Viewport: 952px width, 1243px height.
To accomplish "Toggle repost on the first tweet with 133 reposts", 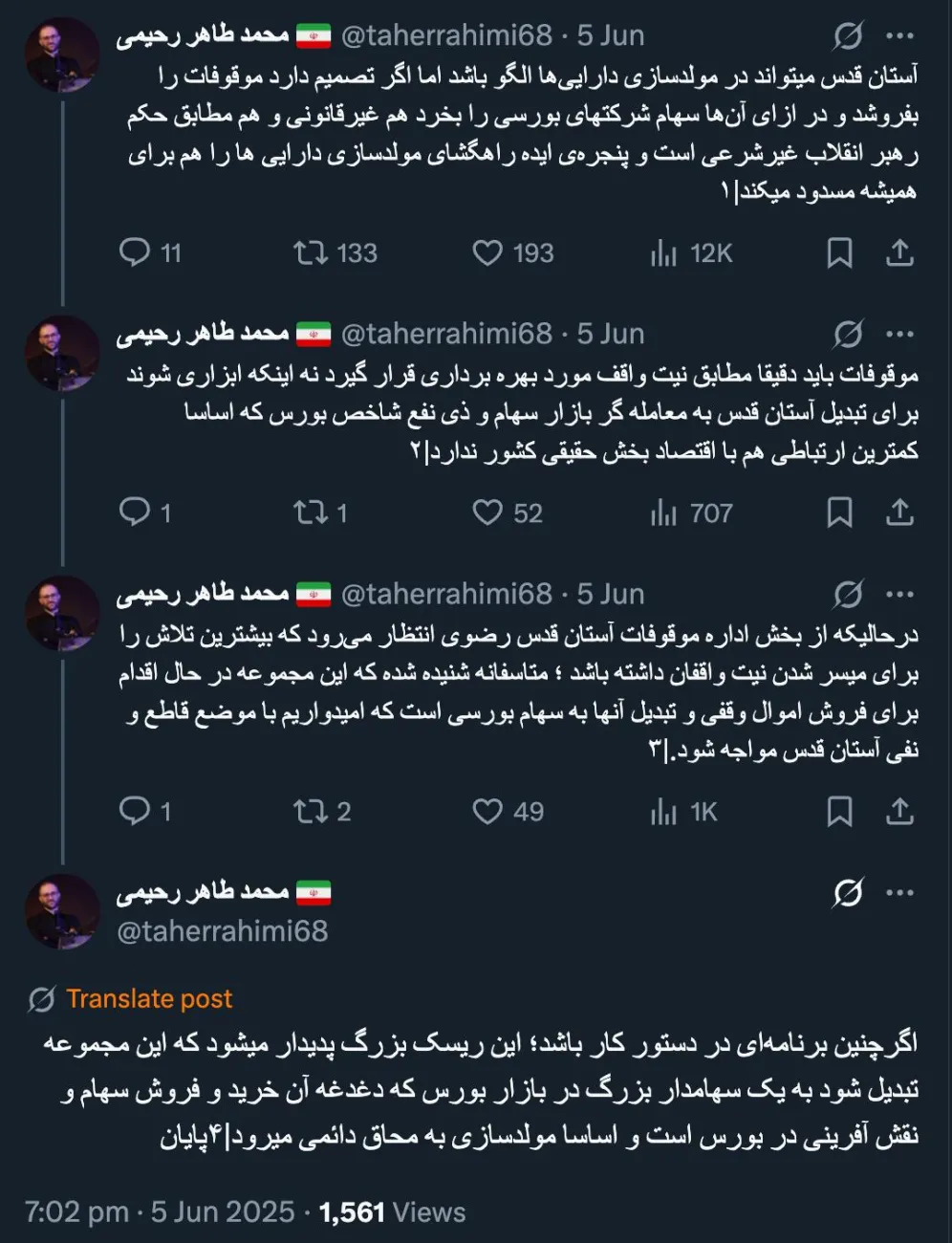I will pos(310,252).
